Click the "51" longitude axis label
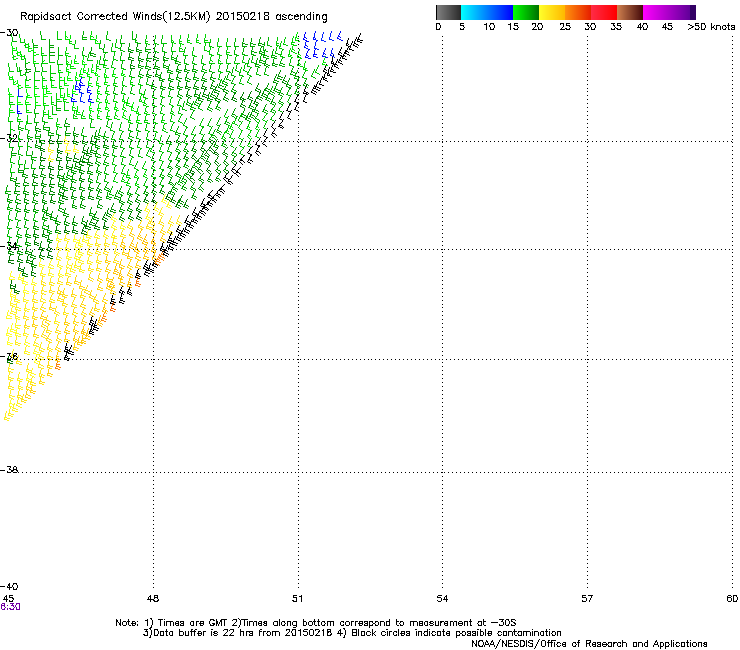This screenshot has width=740, height=650. [297, 599]
